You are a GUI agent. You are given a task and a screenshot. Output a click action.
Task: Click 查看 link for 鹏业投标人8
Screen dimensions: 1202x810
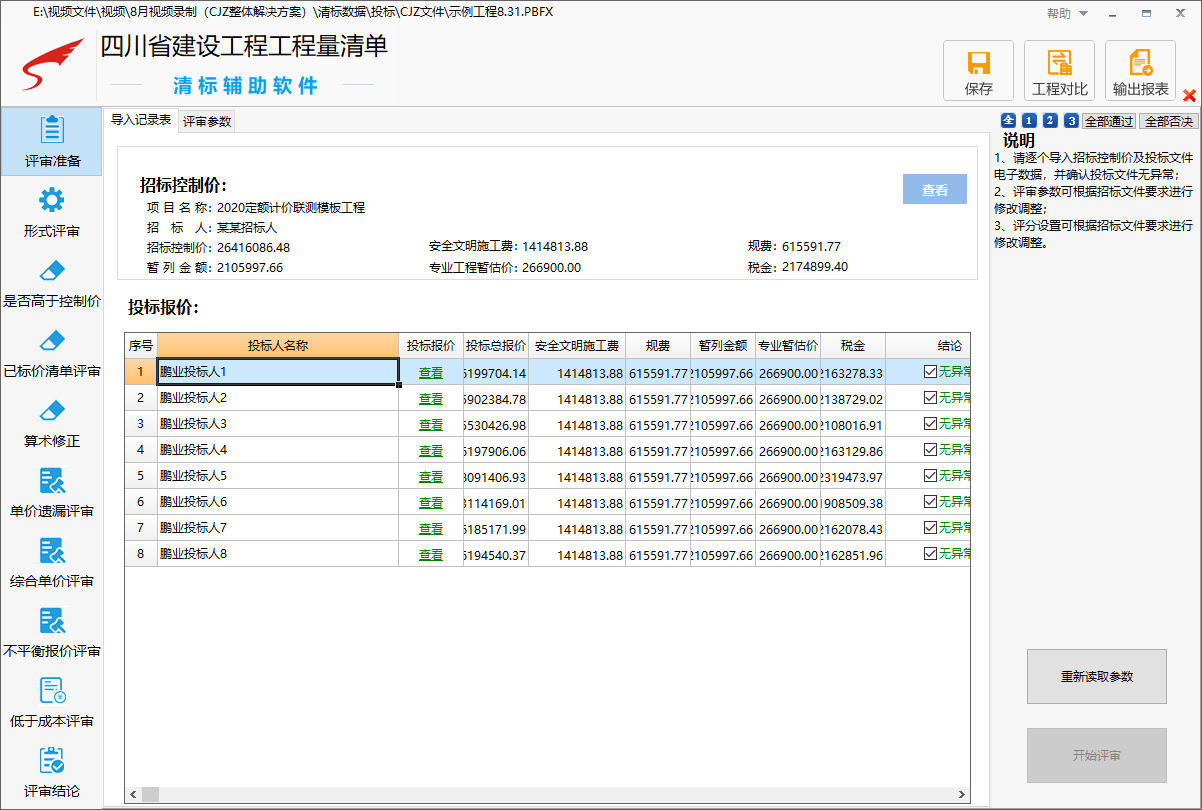point(431,554)
